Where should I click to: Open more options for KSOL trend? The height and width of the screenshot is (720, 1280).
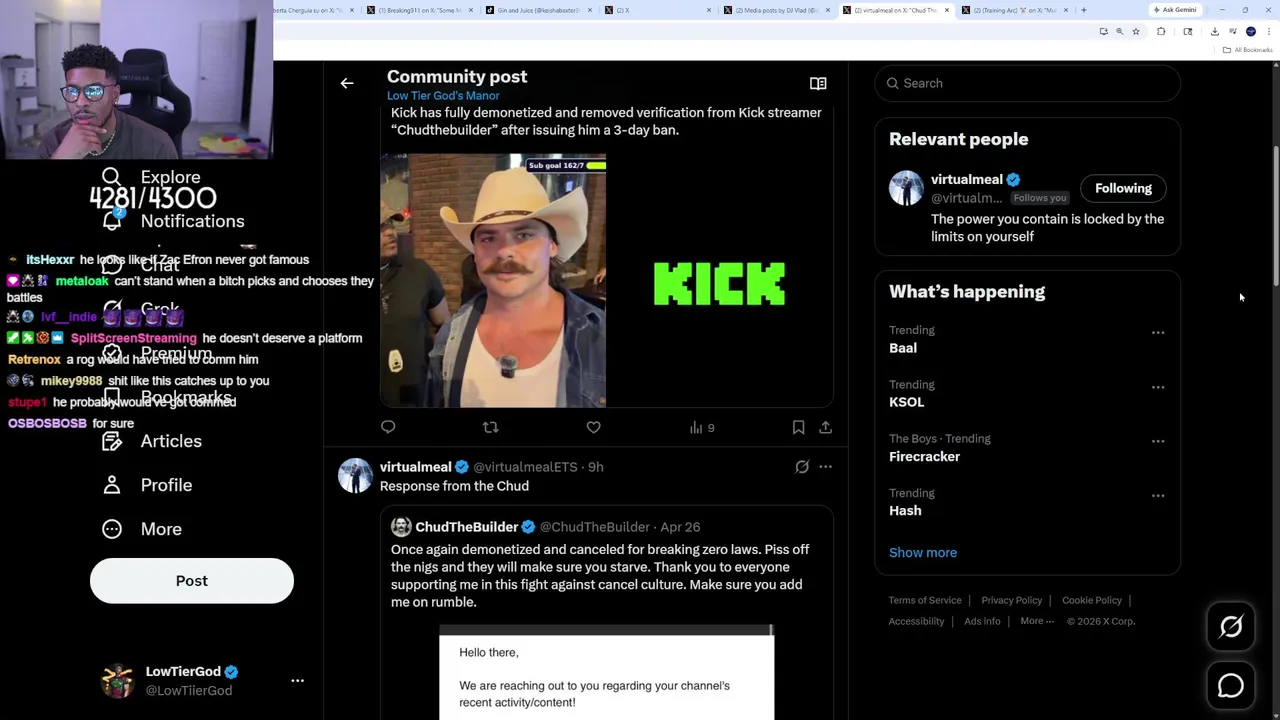[x=1158, y=387]
